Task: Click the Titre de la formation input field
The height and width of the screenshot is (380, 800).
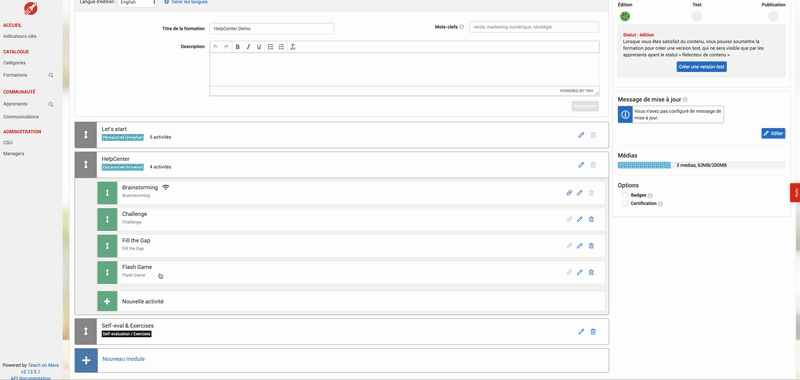Action: click(x=272, y=29)
